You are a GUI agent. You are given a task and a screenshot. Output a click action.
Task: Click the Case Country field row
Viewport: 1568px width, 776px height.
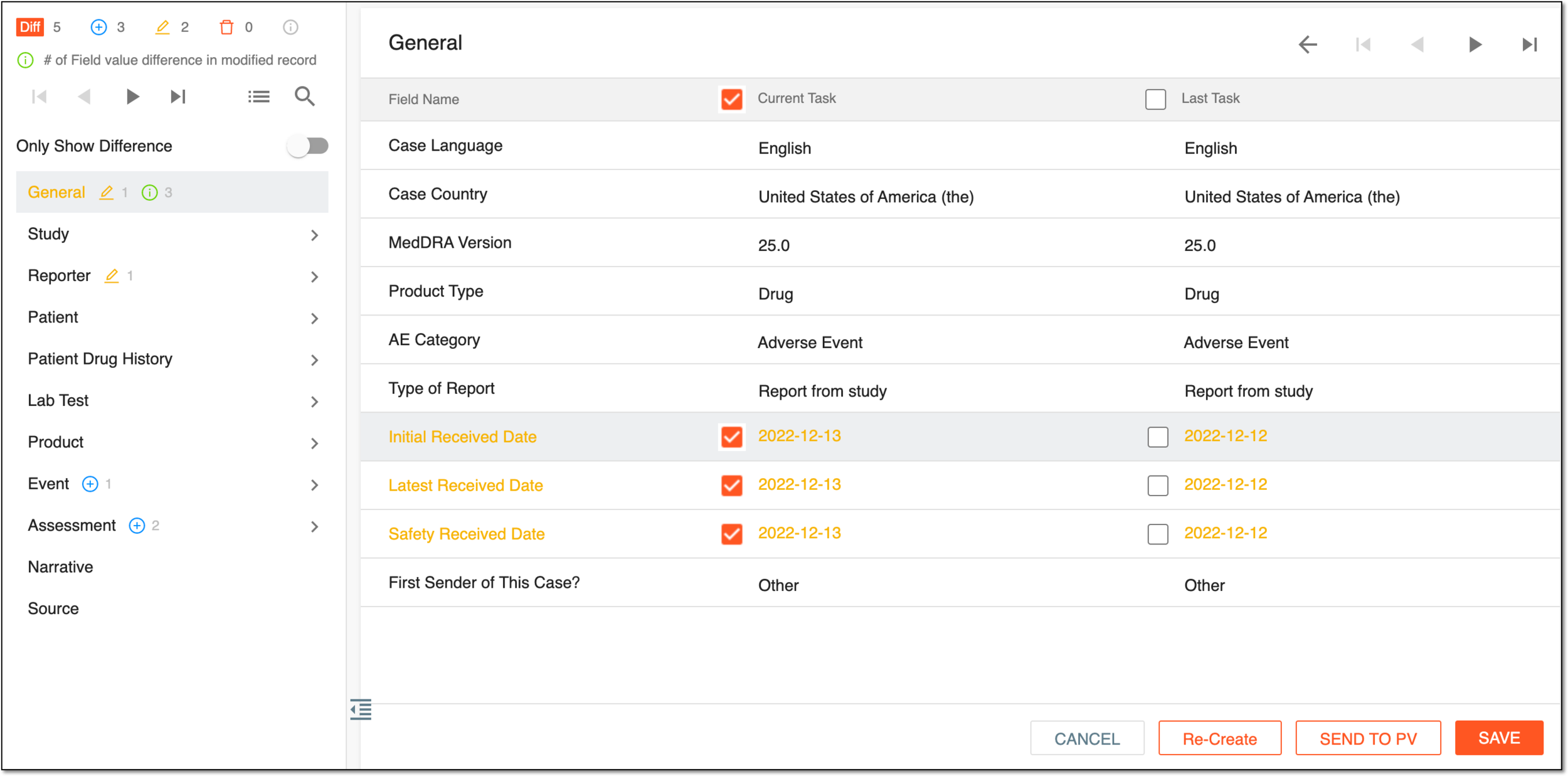960,194
